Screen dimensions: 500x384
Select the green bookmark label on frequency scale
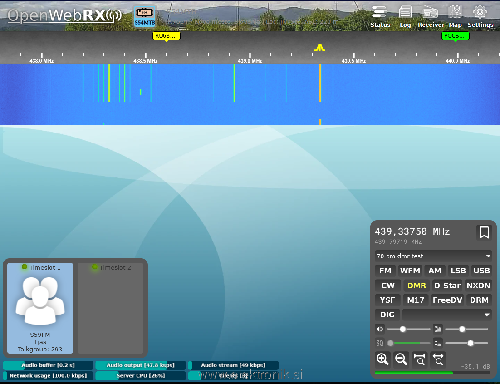click(455, 36)
